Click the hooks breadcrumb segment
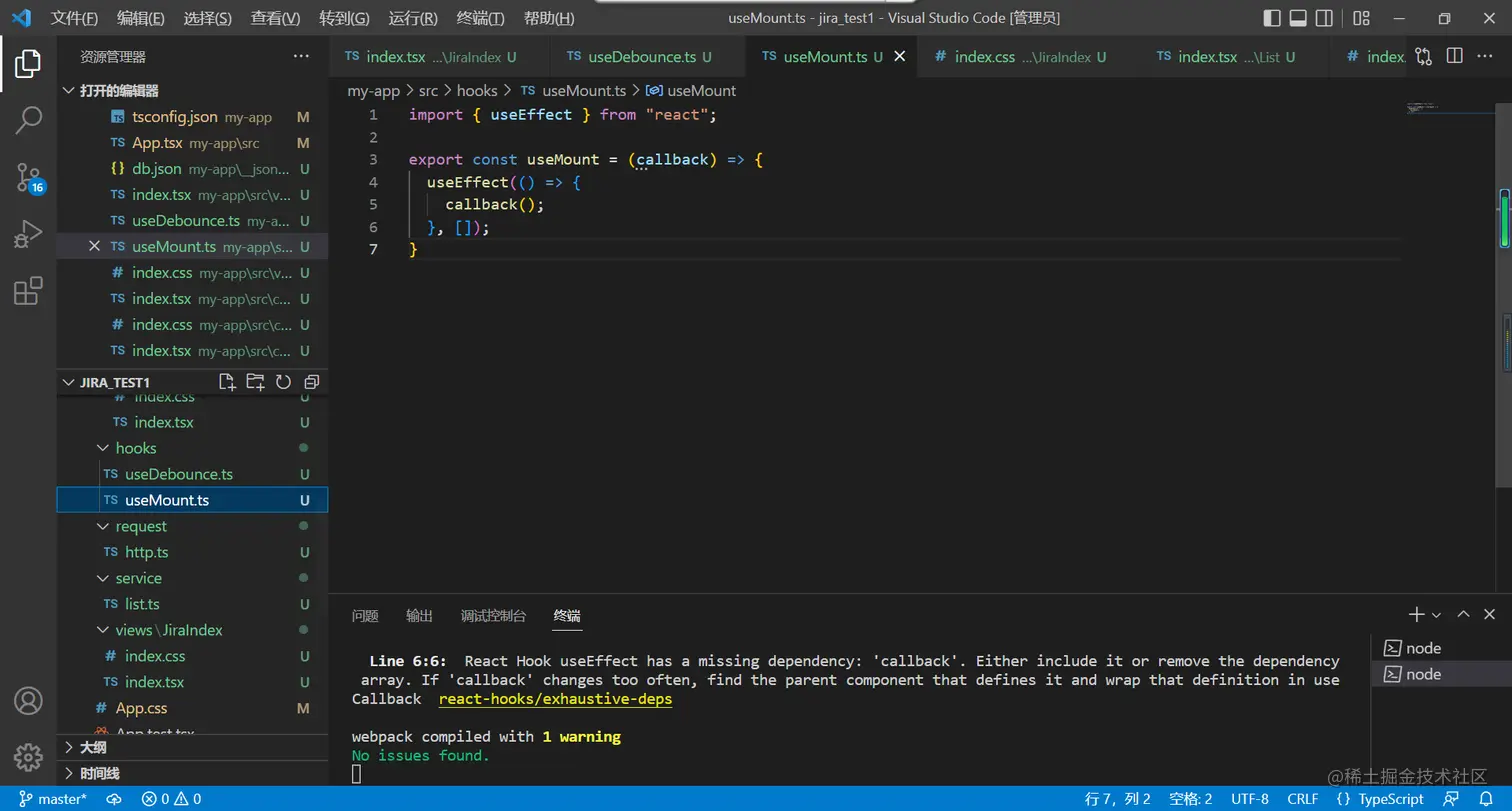 tap(477, 90)
